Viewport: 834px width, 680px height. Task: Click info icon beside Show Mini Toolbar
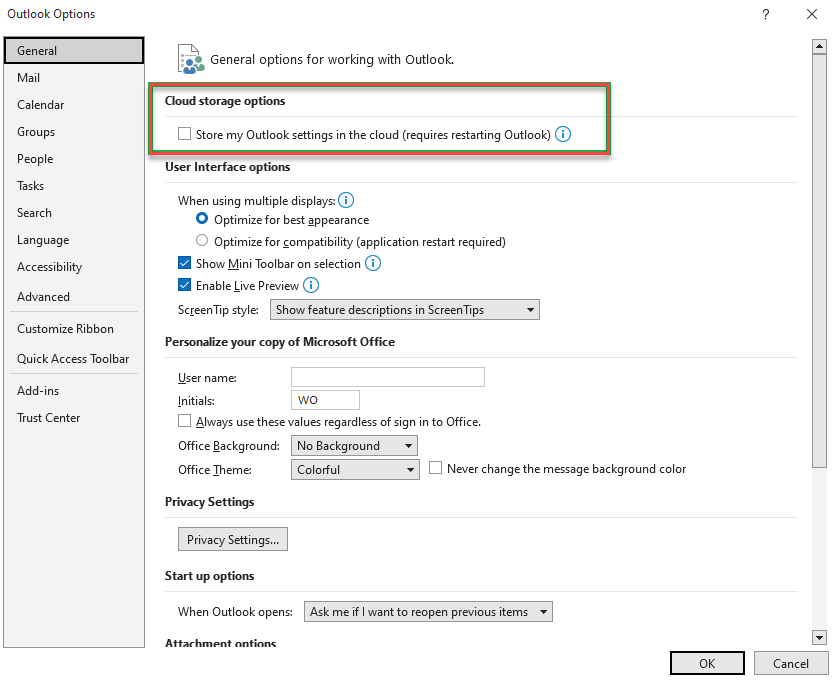pos(373,263)
